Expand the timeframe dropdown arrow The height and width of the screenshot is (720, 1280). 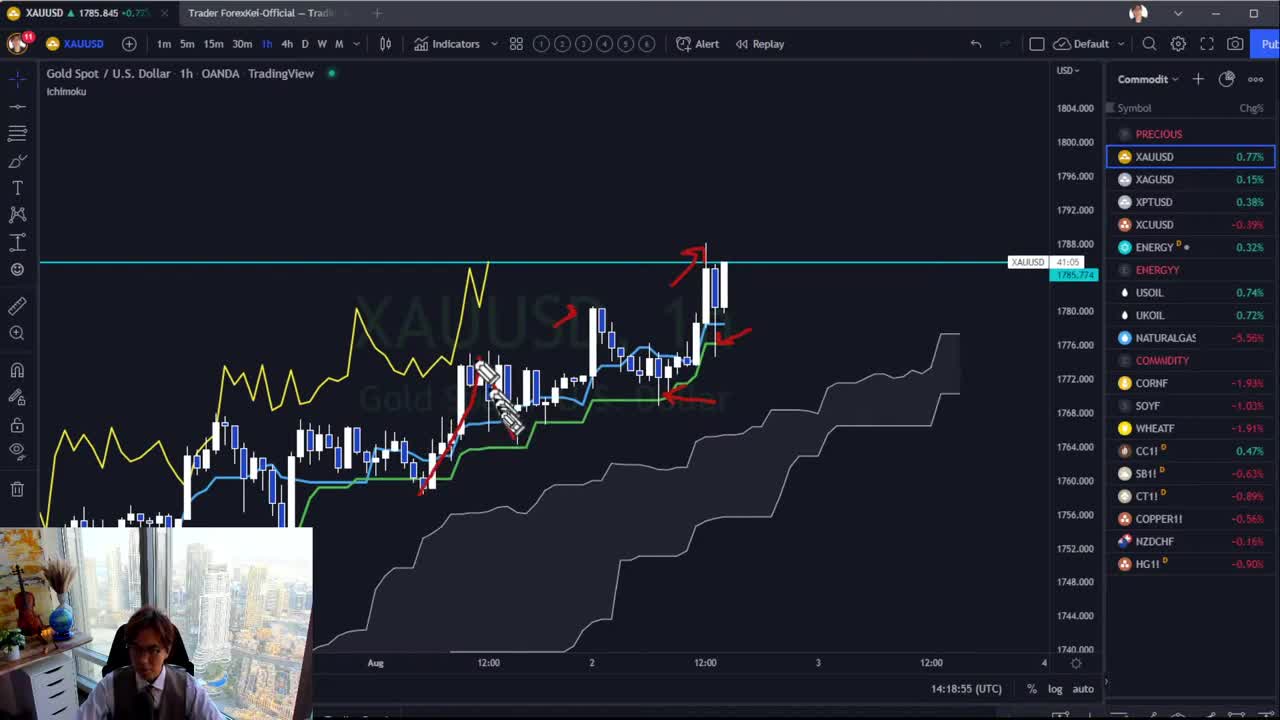356,44
